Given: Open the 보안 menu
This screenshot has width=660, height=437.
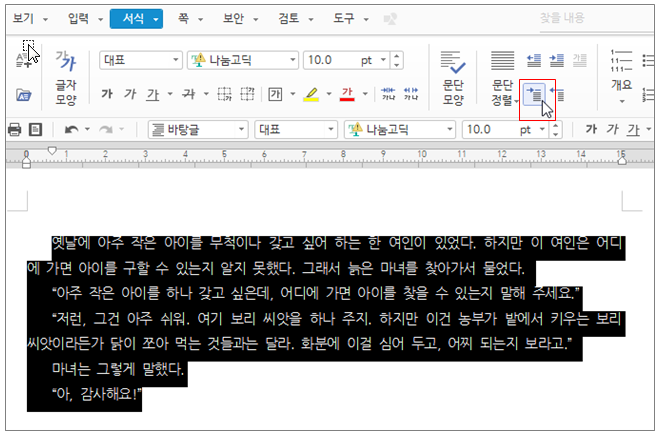Looking at the screenshot, I should 240,19.
